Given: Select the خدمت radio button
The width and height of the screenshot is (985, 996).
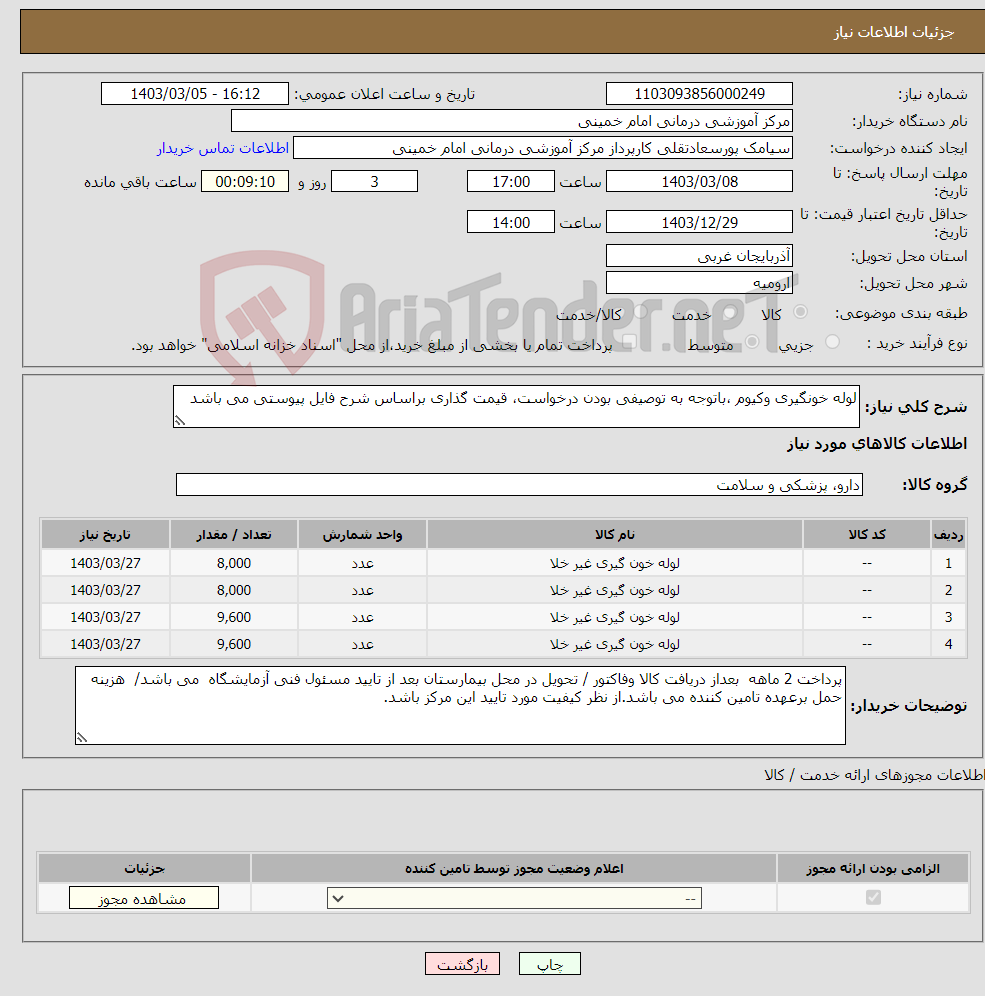Looking at the screenshot, I should (730, 312).
